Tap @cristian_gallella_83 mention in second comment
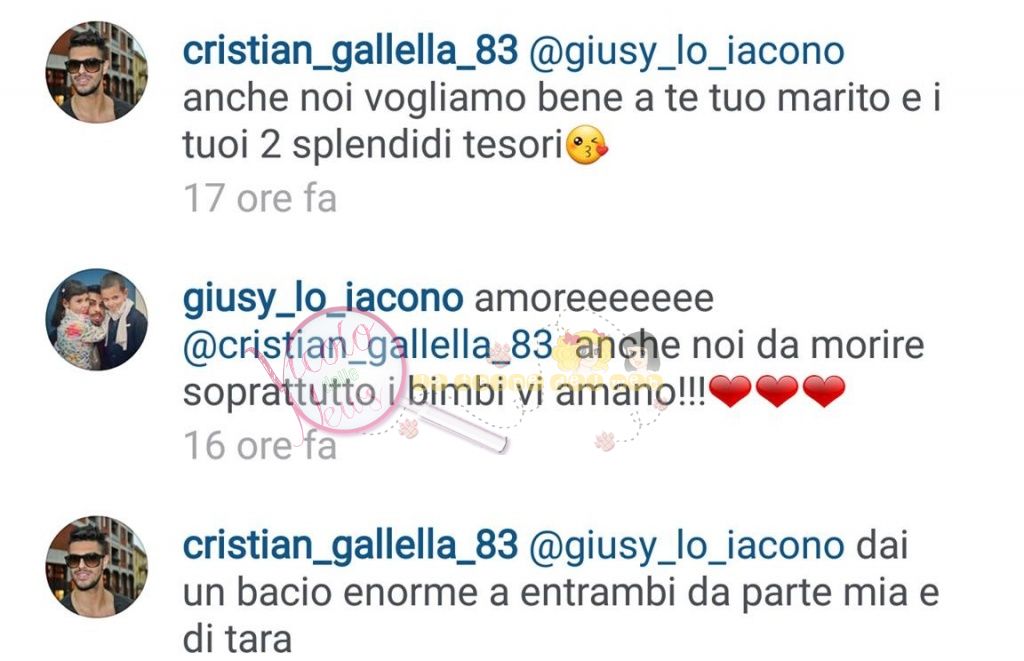 [368, 346]
